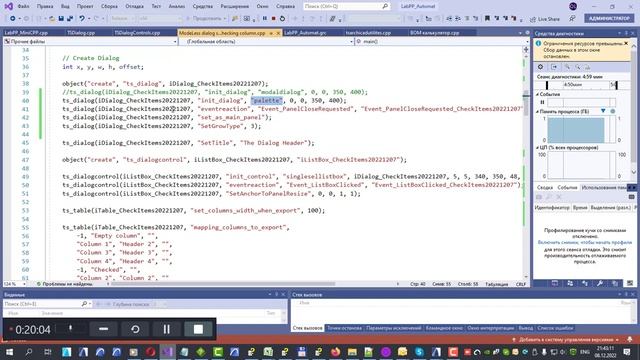Switch to Список ошибок tab
The image size is (640, 360).
click(555, 328)
